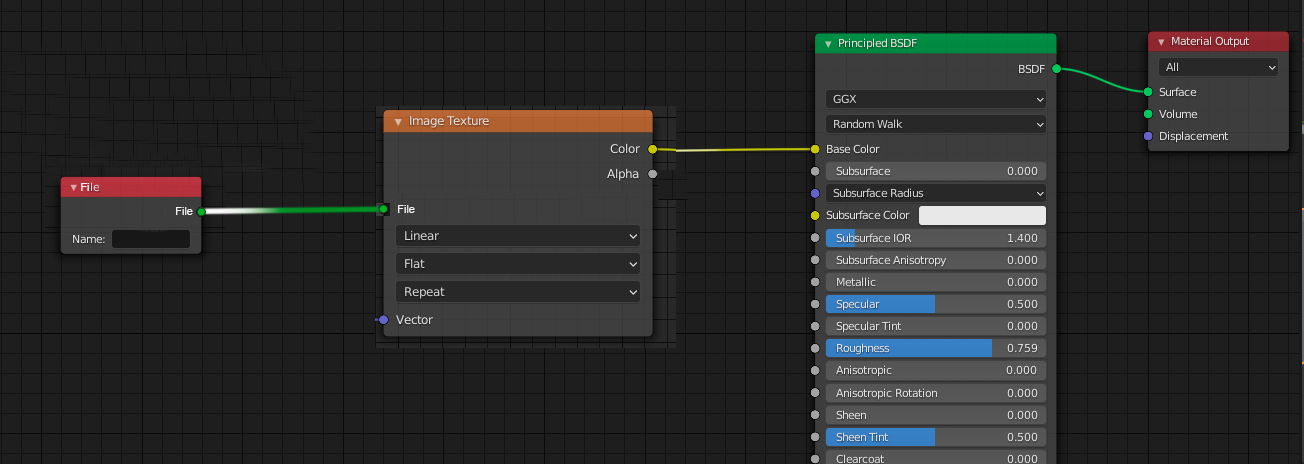Click the Specular Tint input socket
Viewport: 1304px width, 464px height.
click(815, 326)
